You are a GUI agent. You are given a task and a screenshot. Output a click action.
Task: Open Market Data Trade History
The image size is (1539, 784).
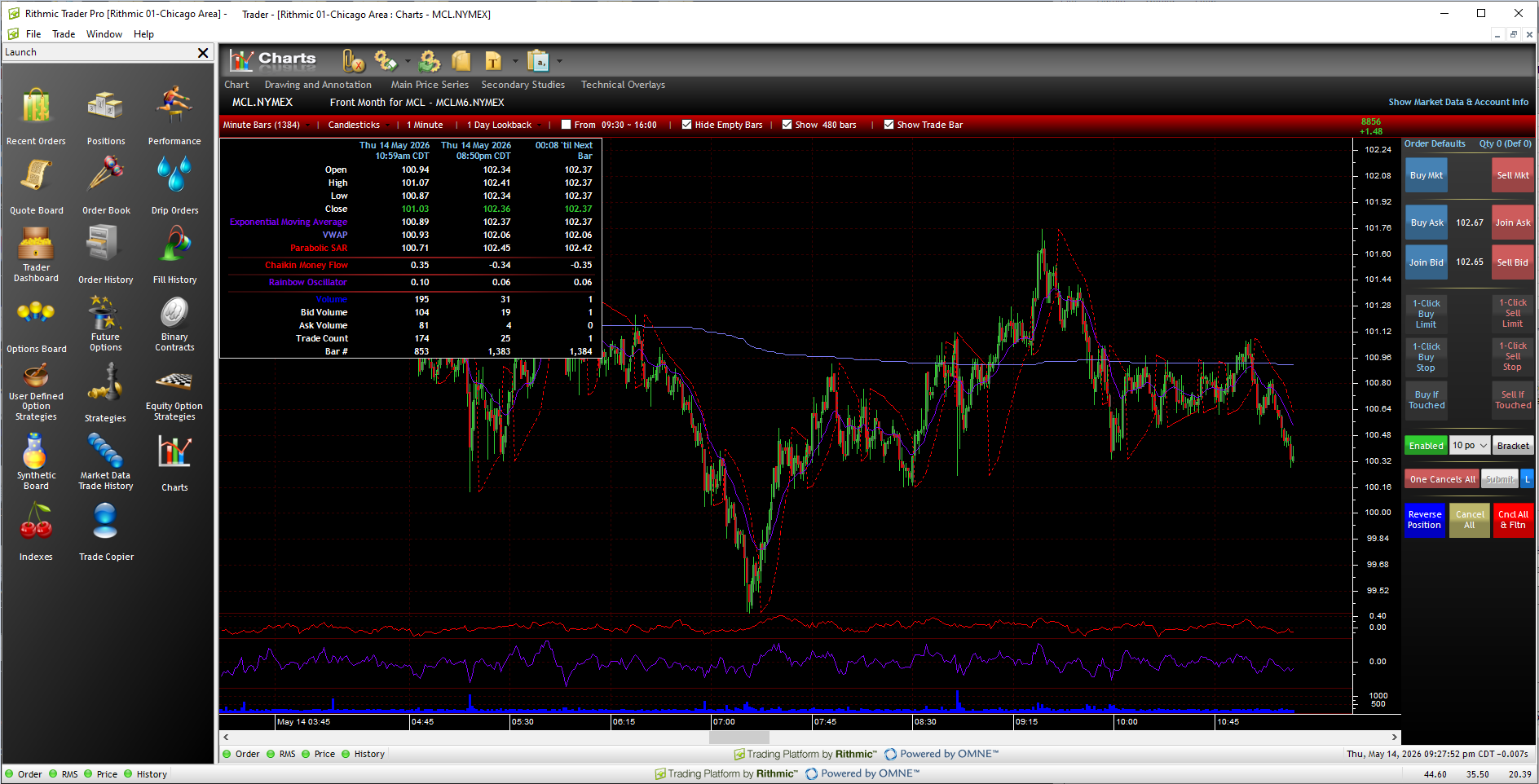(x=106, y=462)
